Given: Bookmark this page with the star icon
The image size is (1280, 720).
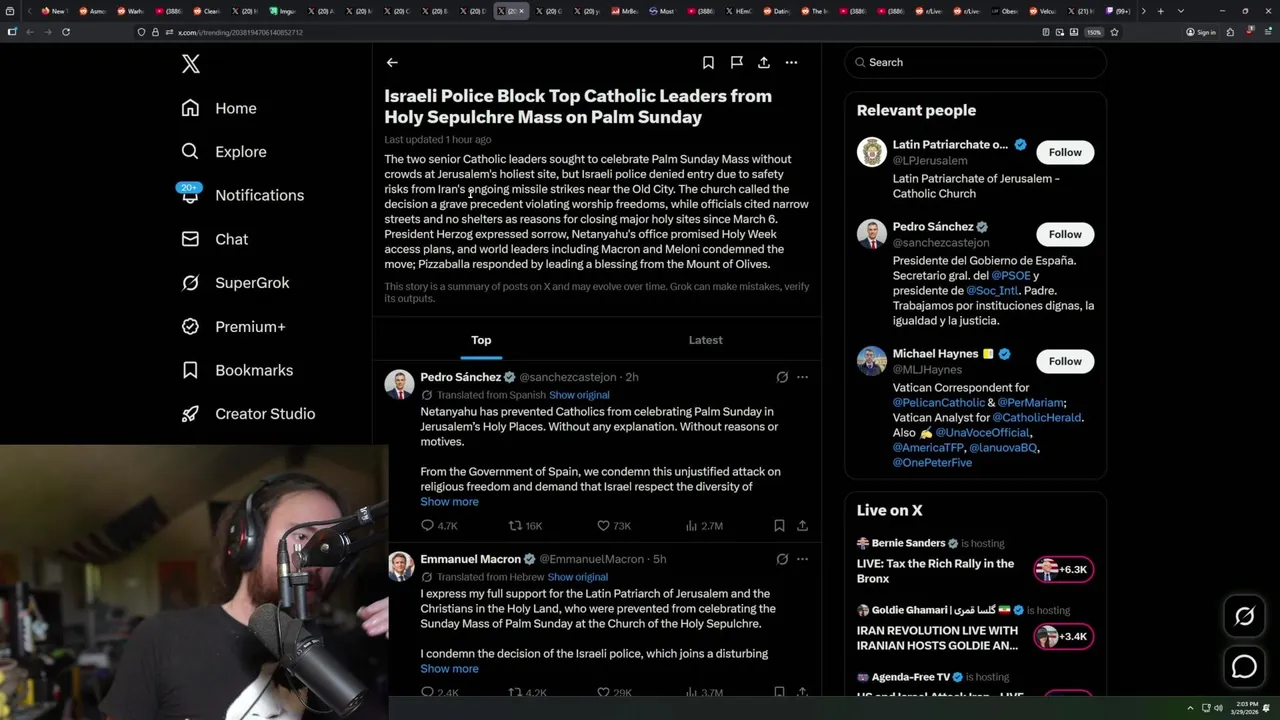Looking at the screenshot, I should (1114, 32).
